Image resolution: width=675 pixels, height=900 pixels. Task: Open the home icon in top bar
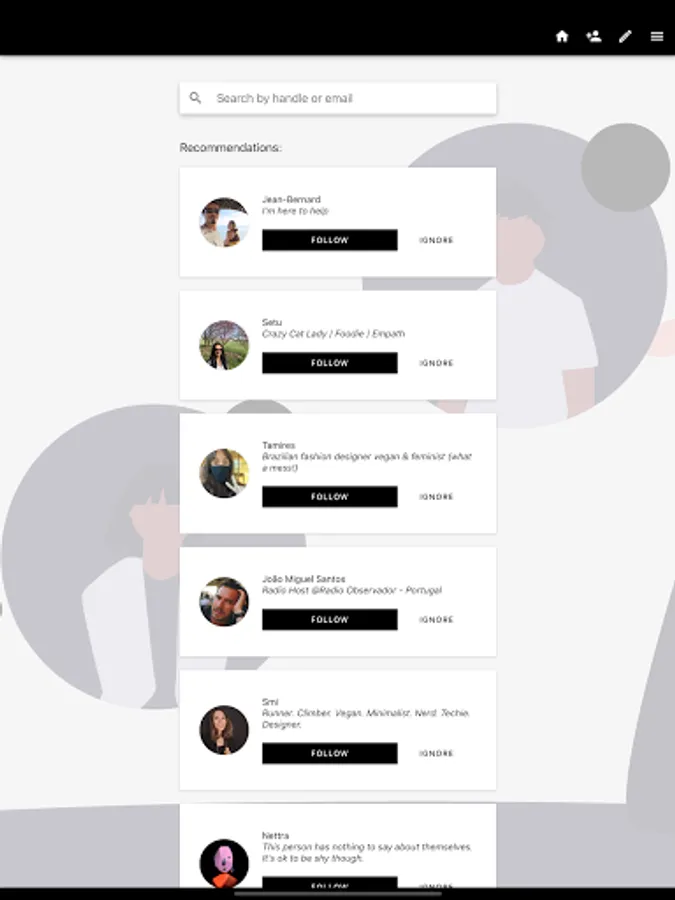[x=562, y=37]
